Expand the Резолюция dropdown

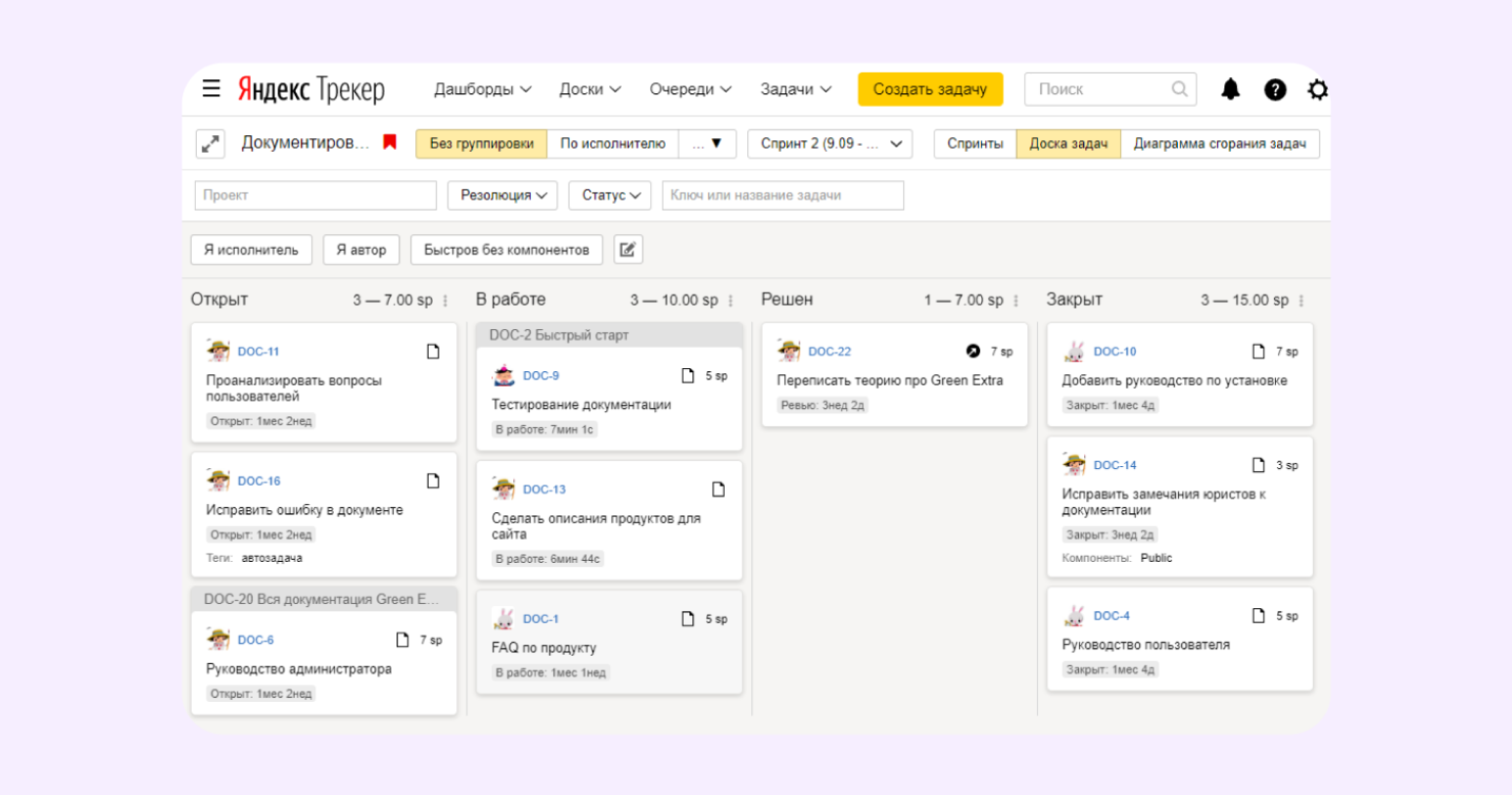(502, 196)
